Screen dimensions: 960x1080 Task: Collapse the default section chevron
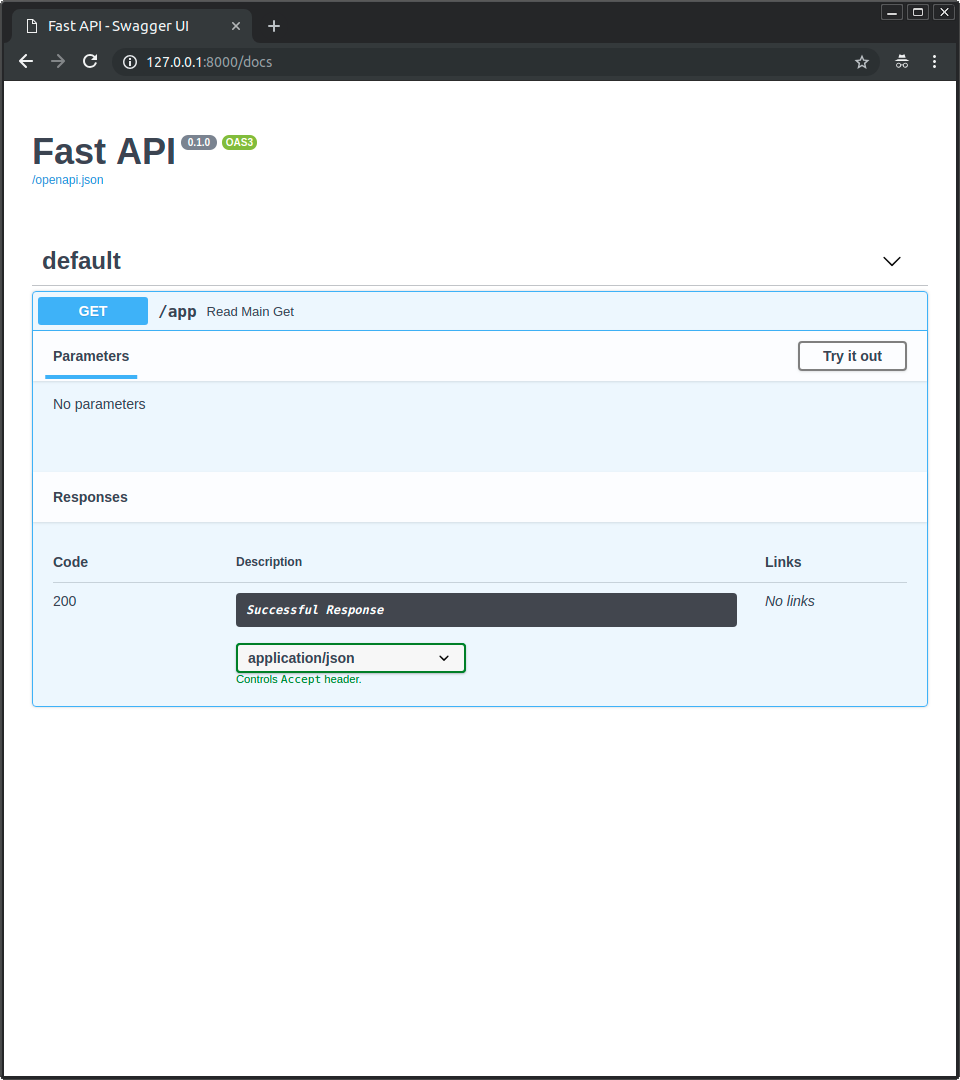coord(891,261)
